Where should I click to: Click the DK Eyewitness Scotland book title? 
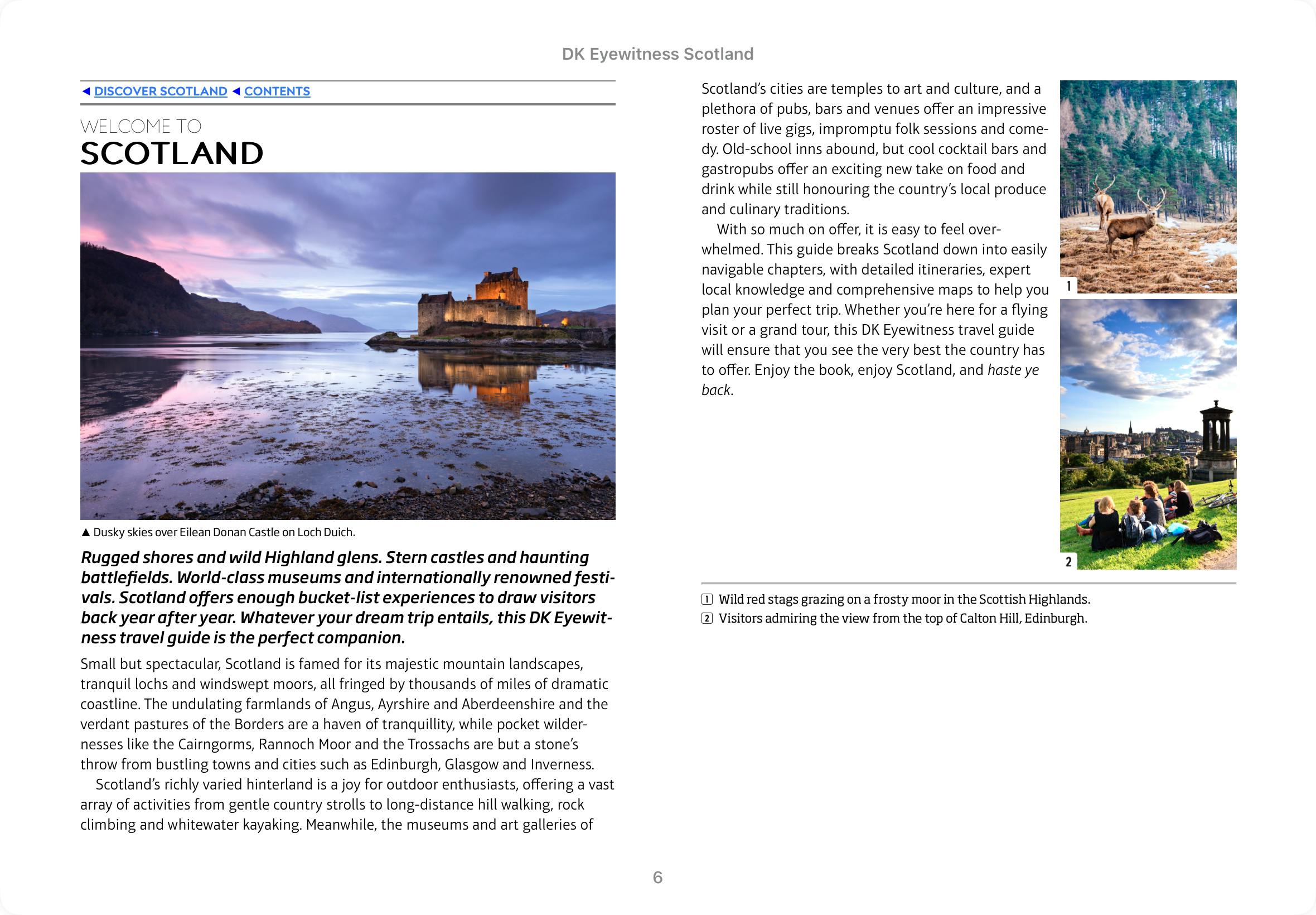[x=657, y=54]
